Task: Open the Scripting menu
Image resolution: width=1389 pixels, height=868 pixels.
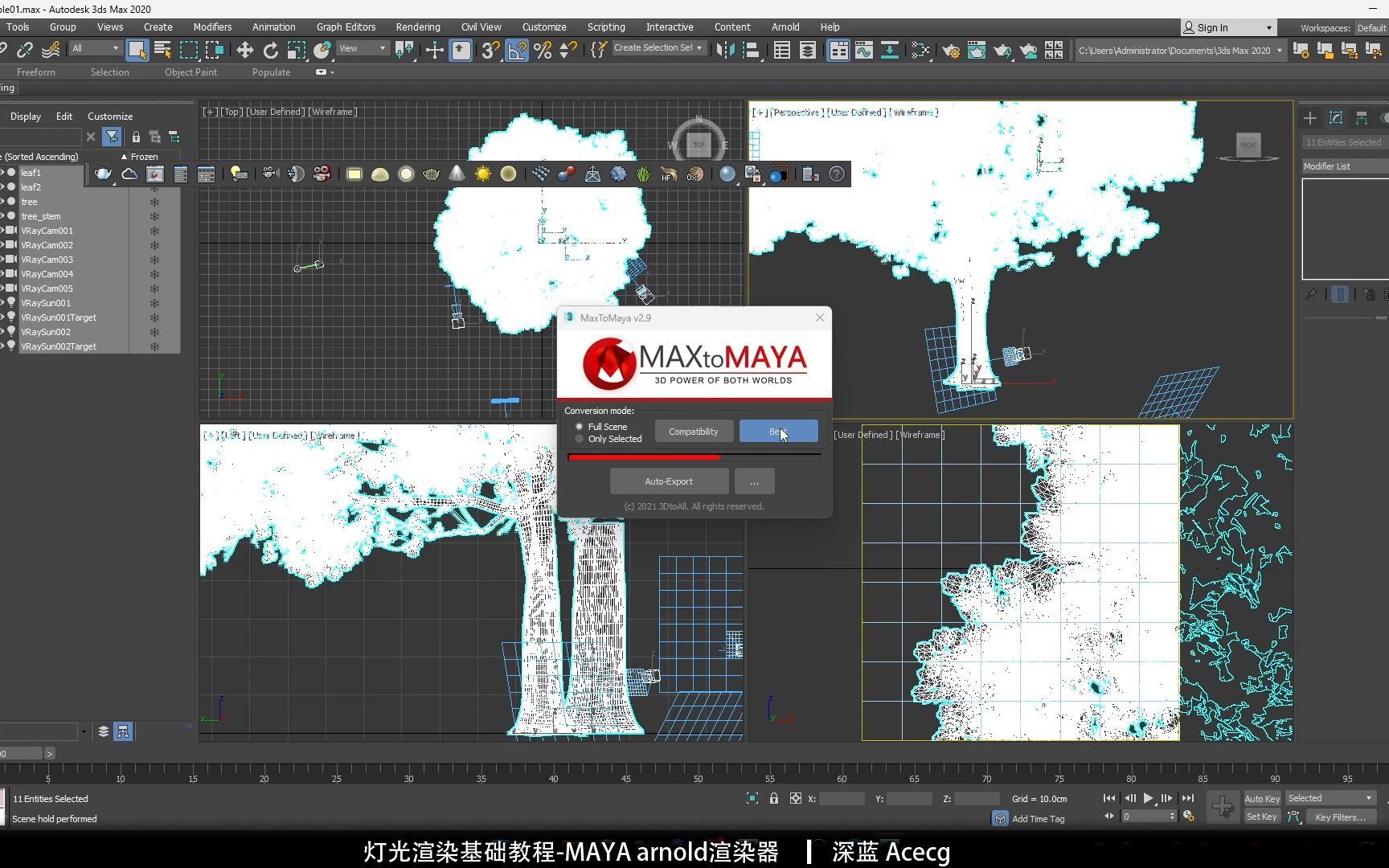Action: click(606, 27)
